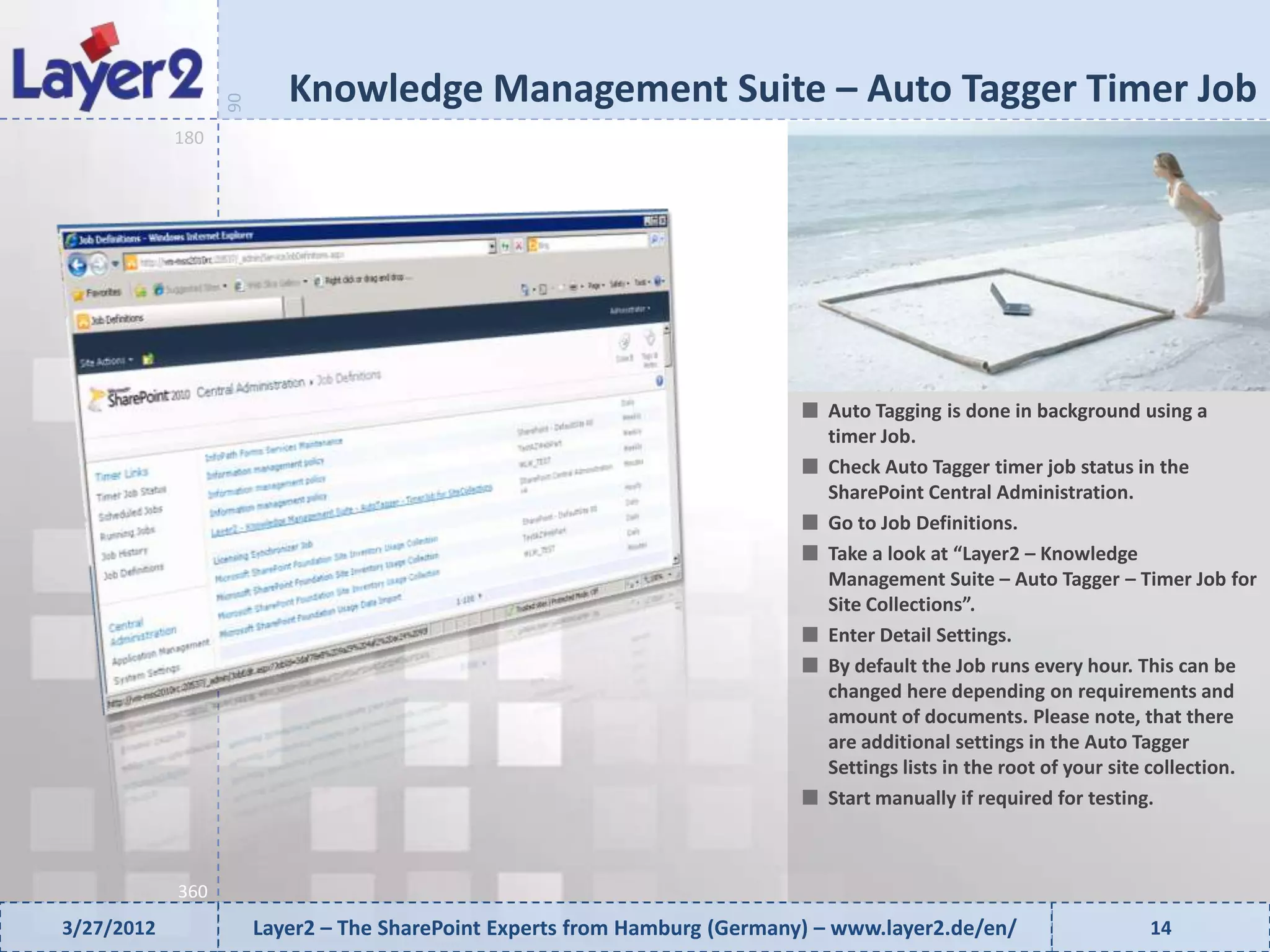Open the Safety menu in command bar
1270x952 pixels.
tap(618, 284)
